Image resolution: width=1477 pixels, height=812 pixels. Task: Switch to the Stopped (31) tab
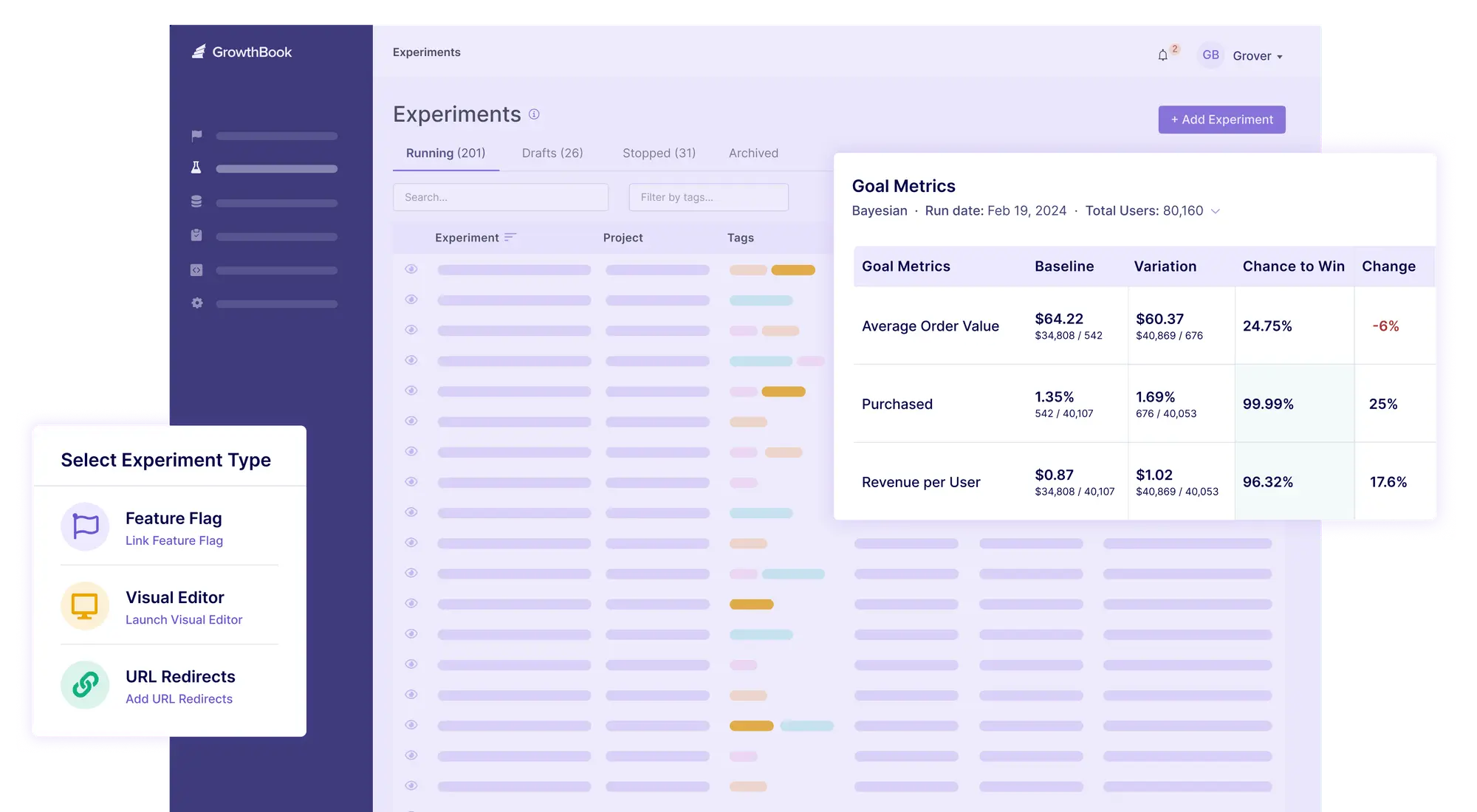point(659,154)
